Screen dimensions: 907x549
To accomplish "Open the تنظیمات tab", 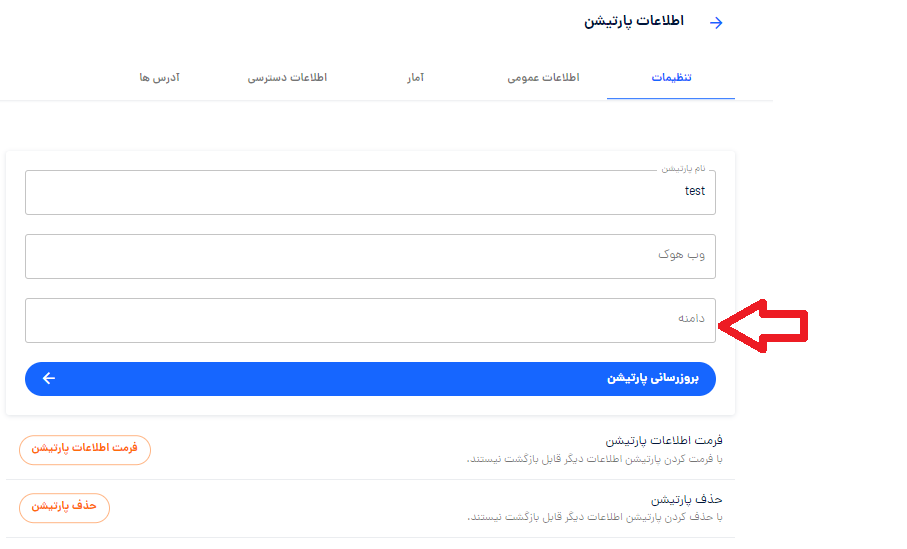I will 671,78.
